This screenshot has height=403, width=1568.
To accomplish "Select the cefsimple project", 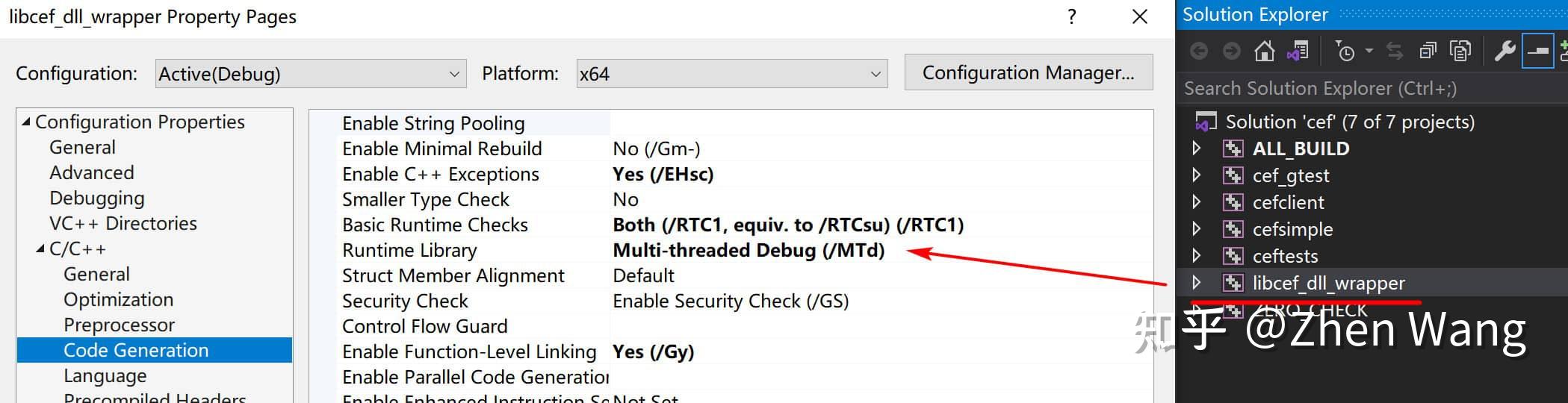I will coord(1292,229).
